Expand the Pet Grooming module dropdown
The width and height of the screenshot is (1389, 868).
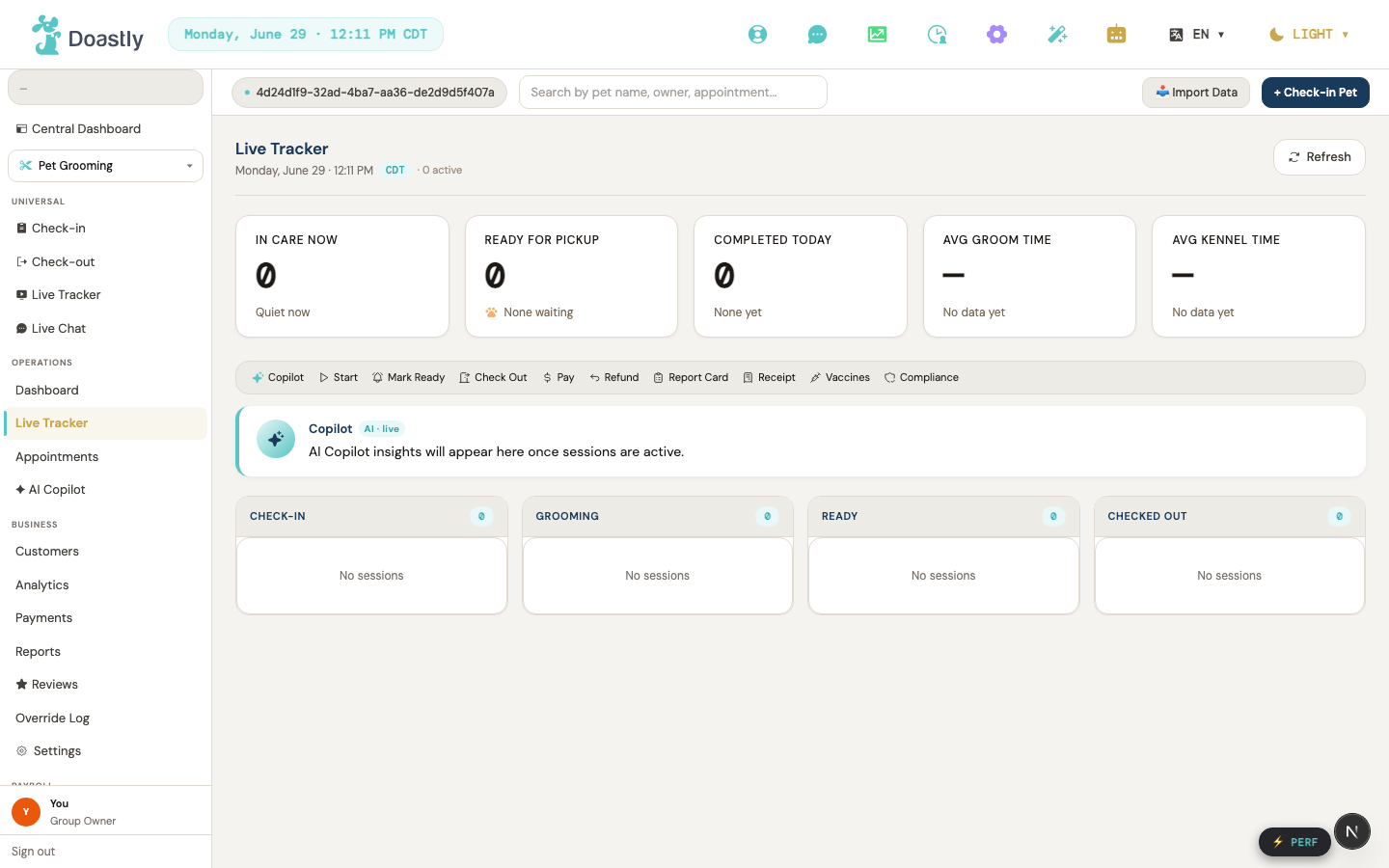[106, 166]
